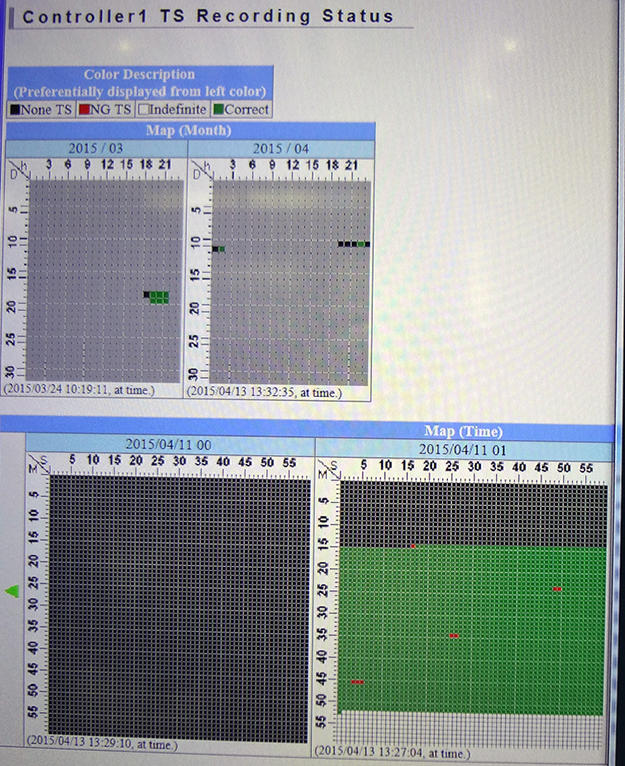The height and width of the screenshot is (766, 625).
Task: Select the 2015 / 03 month map header
Action: pos(95,148)
